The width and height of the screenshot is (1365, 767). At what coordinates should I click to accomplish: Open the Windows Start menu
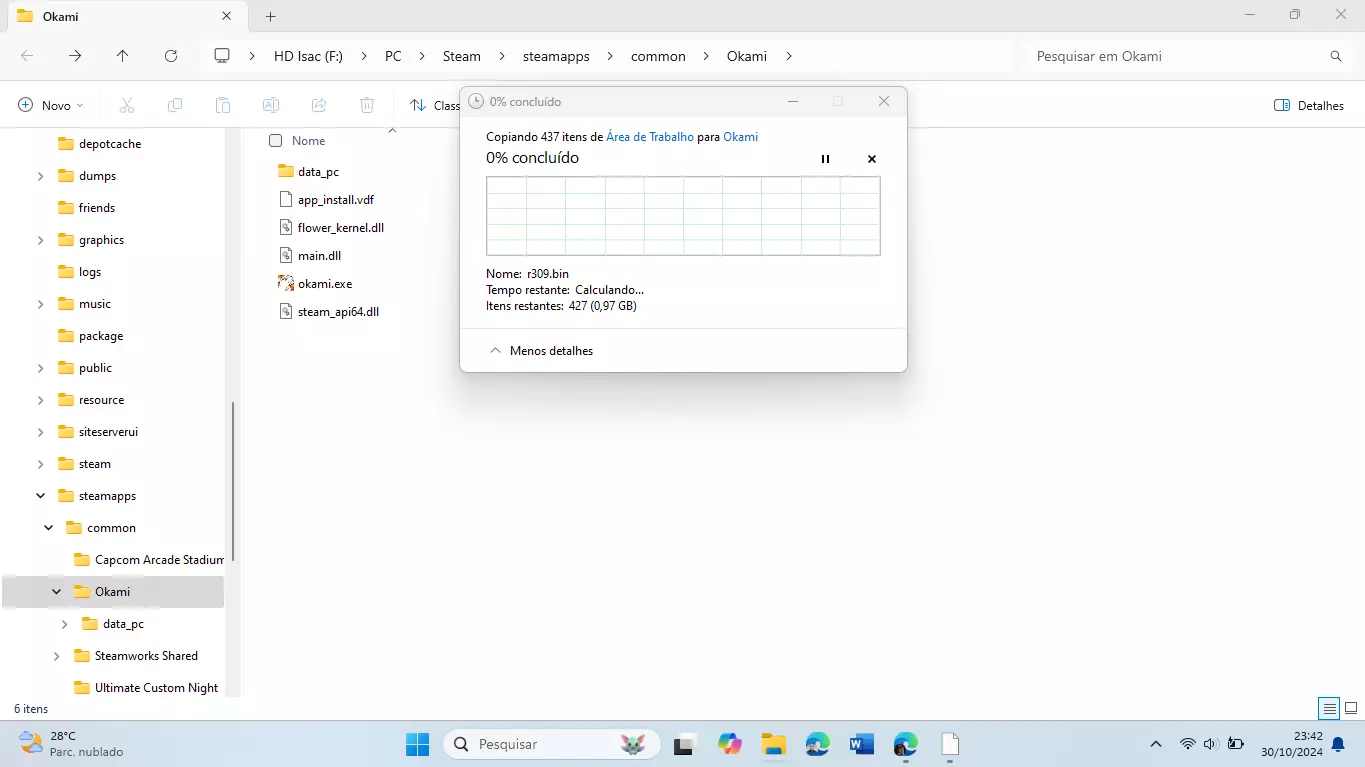coord(417,744)
